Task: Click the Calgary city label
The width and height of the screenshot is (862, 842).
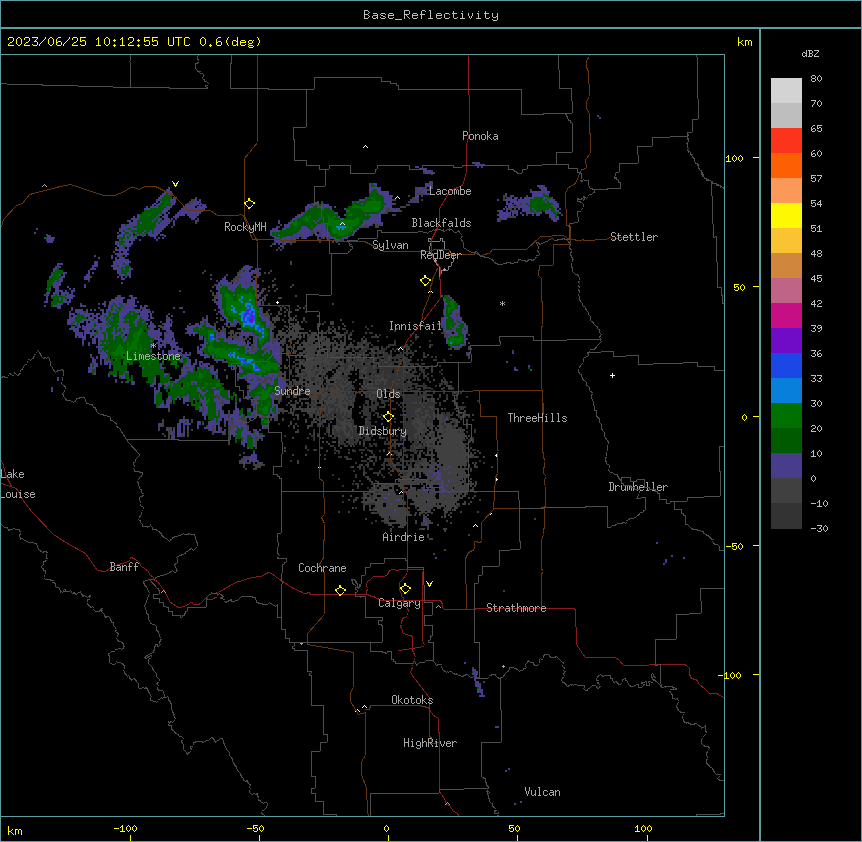Action: click(x=399, y=603)
